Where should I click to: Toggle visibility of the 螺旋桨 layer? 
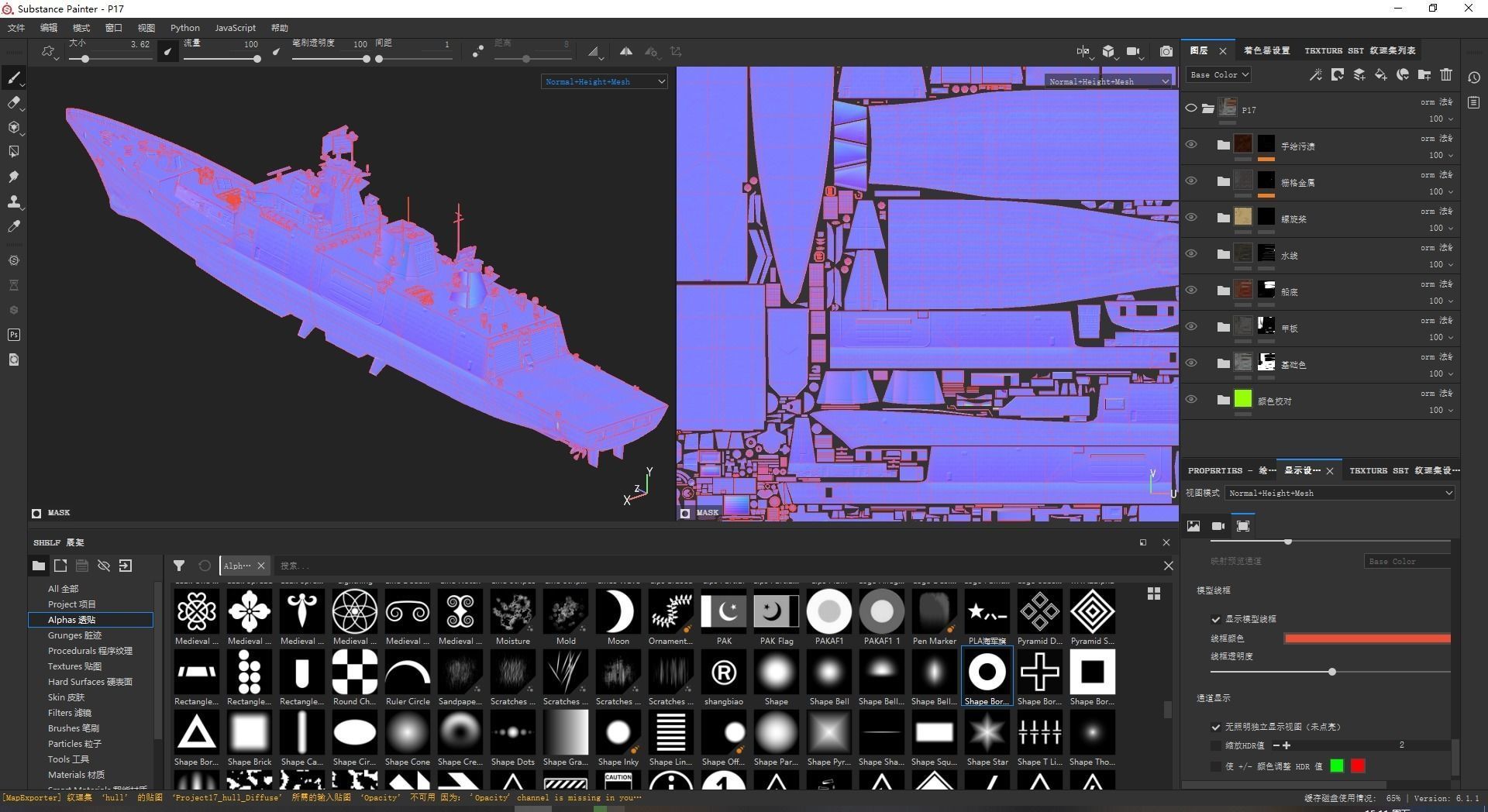pyautogui.click(x=1191, y=217)
